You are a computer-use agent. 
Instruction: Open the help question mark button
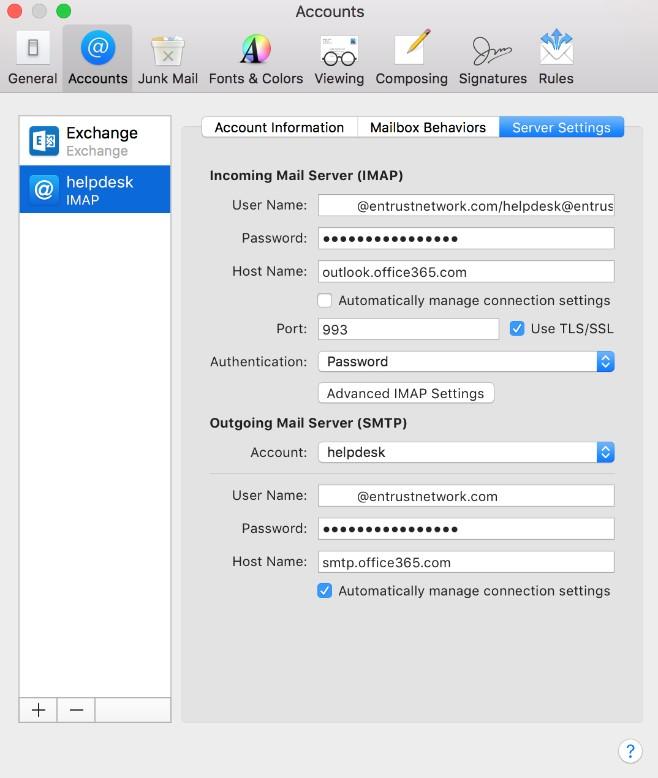[x=630, y=751]
